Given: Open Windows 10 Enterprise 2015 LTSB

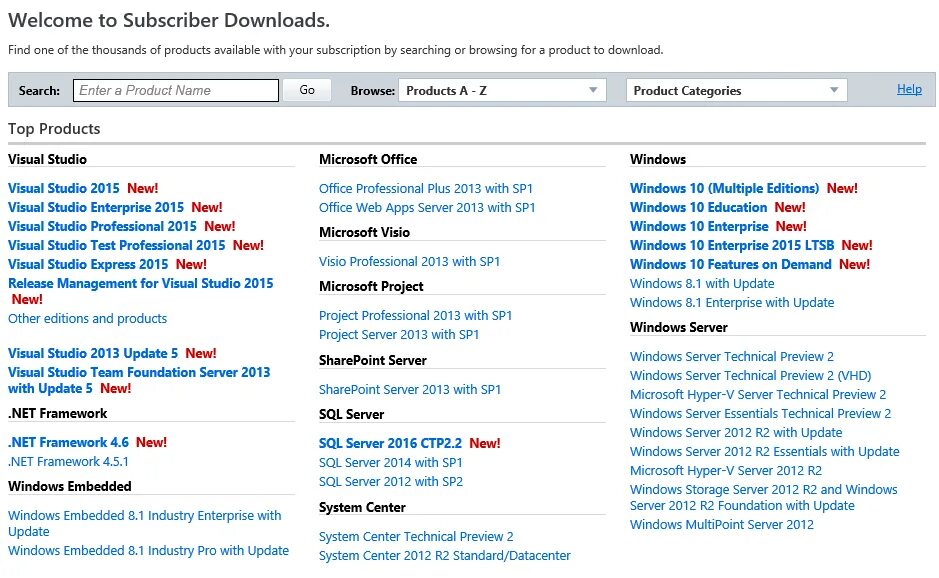Looking at the screenshot, I should [732, 246].
